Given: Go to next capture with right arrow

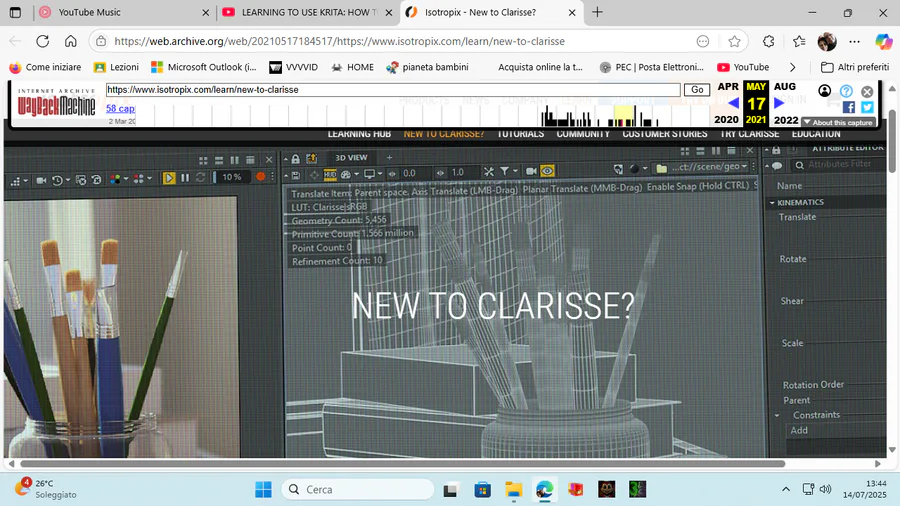Looking at the screenshot, I should click(x=779, y=103).
